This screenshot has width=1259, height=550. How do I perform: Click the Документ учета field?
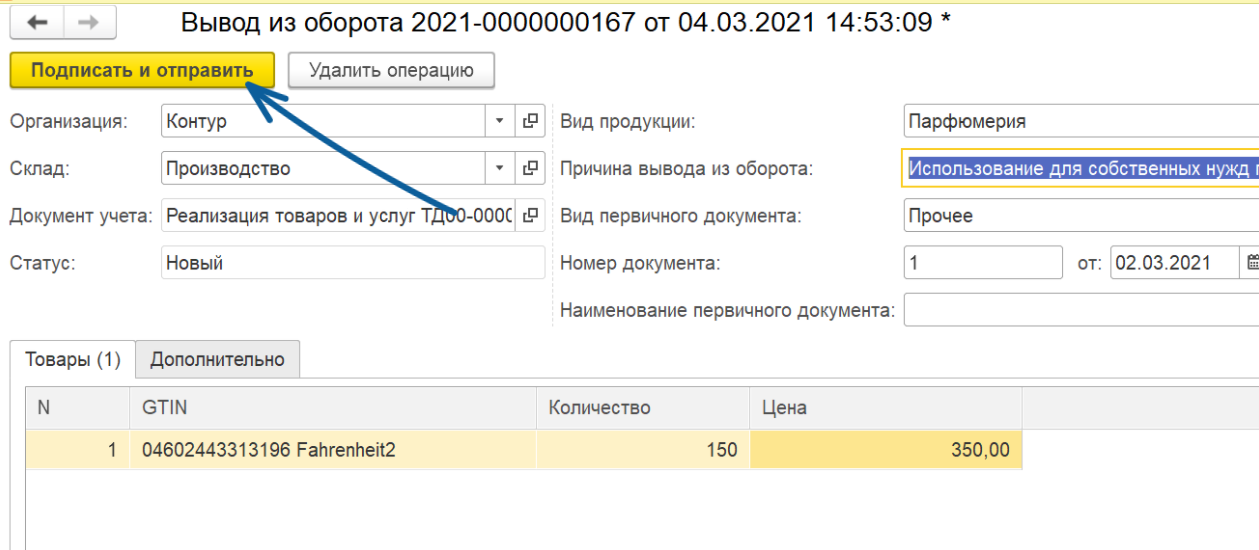pyautogui.click(x=338, y=214)
